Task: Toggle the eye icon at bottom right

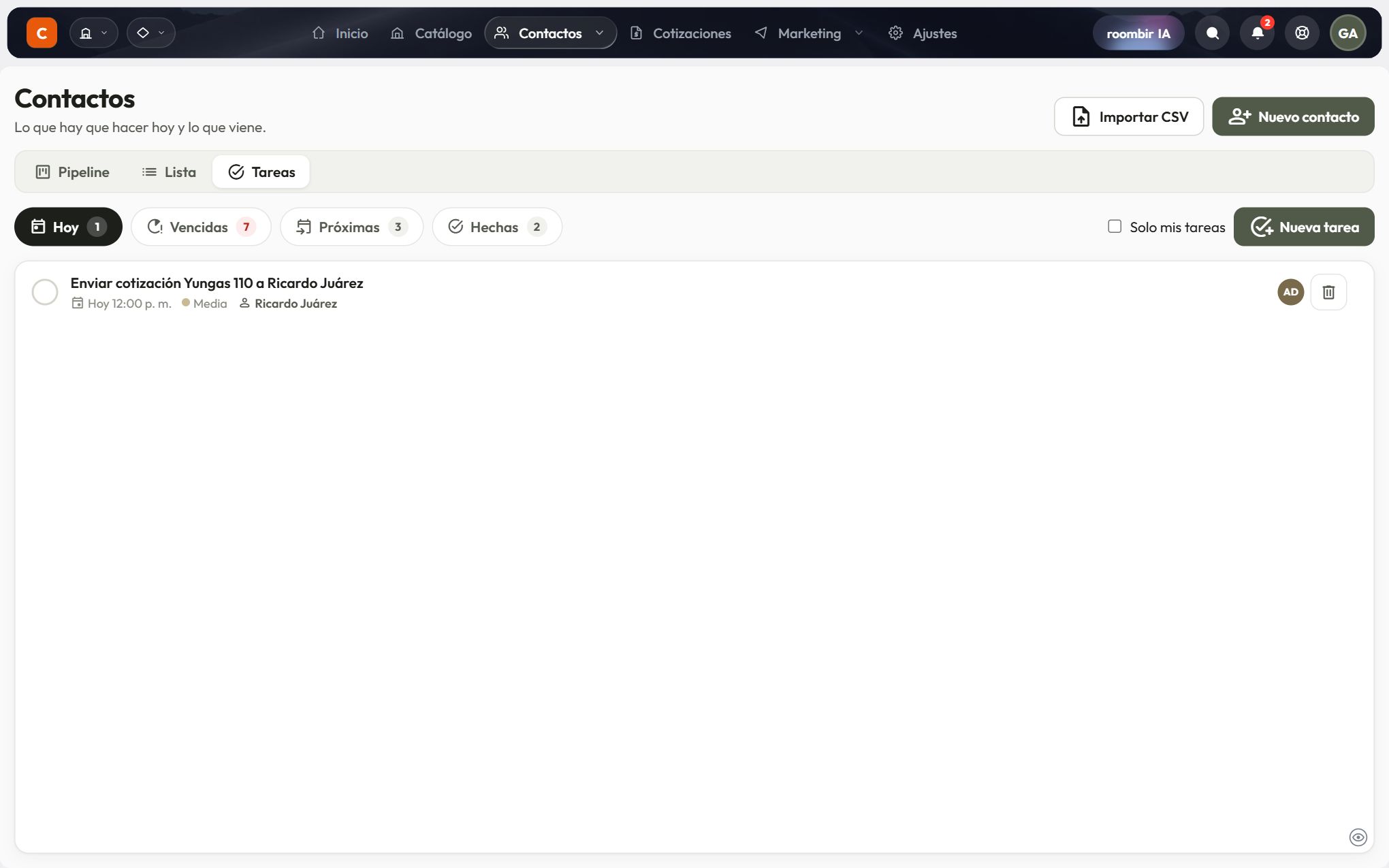Action: [1358, 837]
